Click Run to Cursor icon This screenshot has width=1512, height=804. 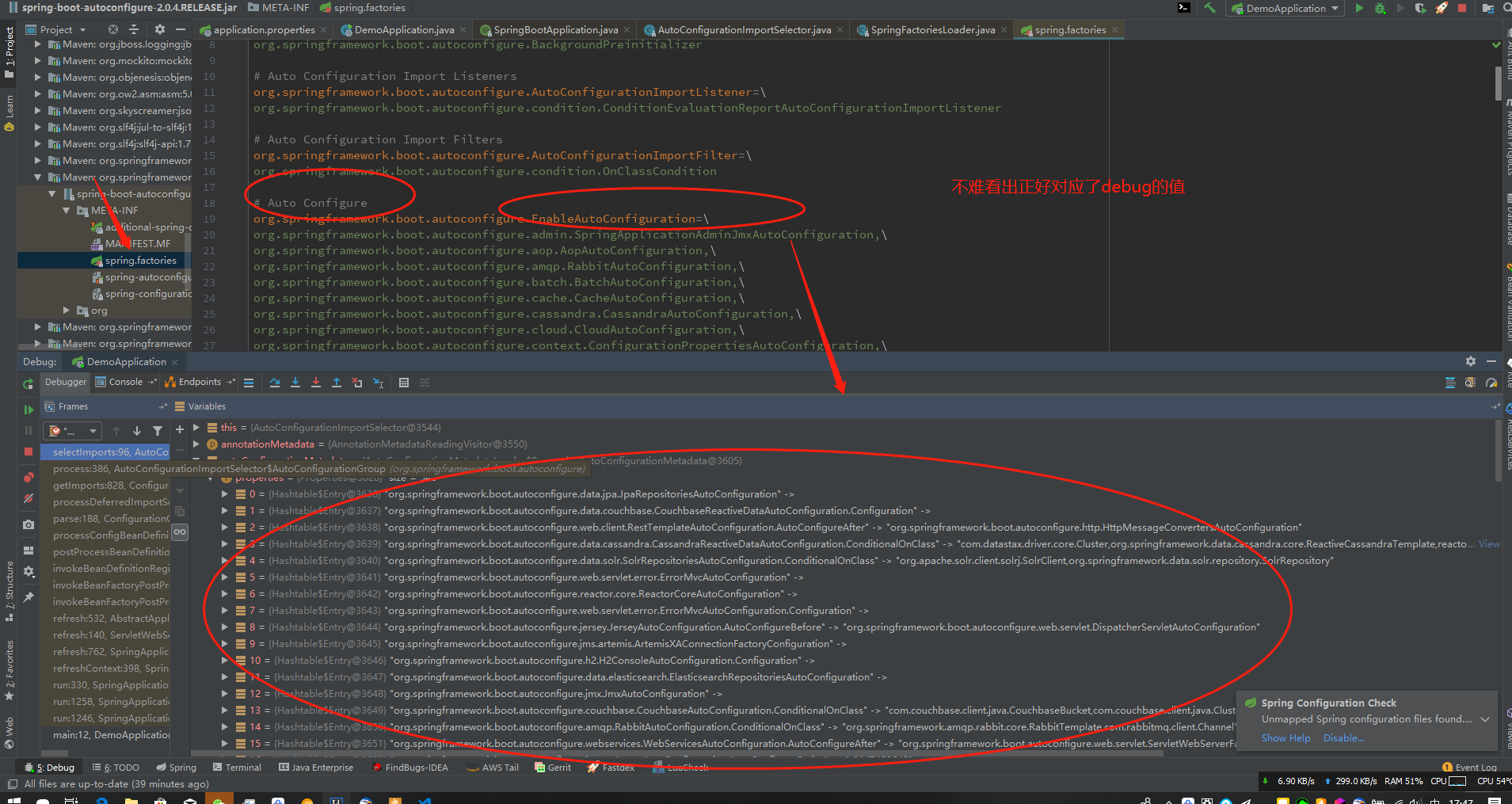tap(379, 383)
